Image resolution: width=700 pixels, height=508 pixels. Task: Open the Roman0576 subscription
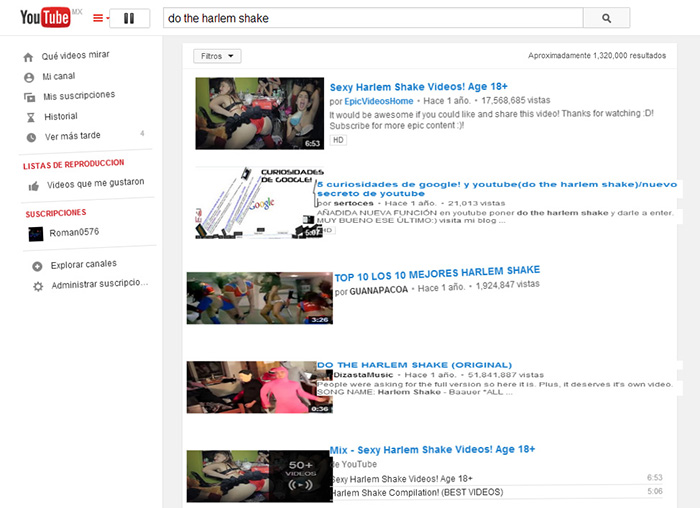click(74, 232)
